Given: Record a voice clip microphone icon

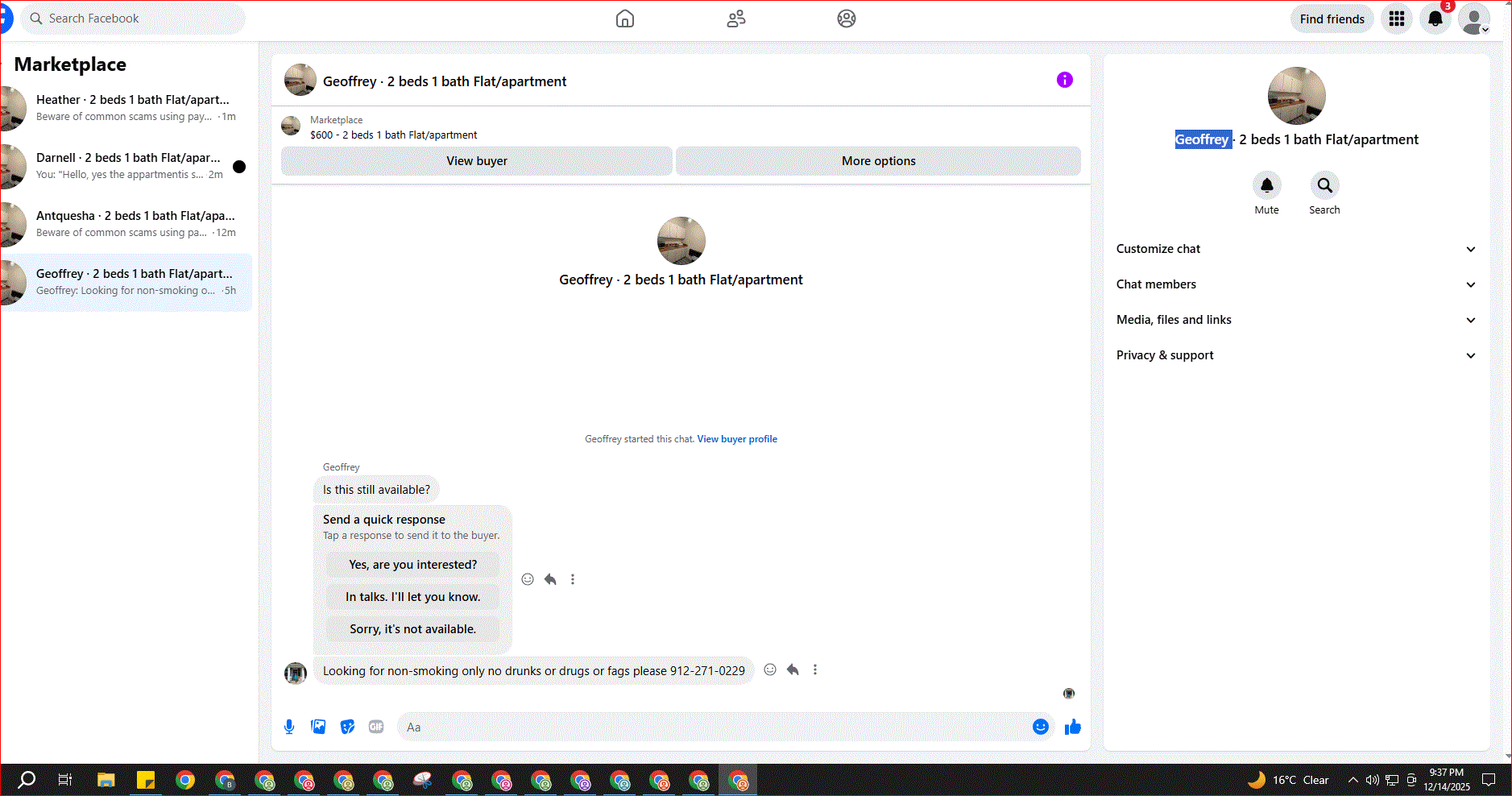Looking at the screenshot, I should pos(289,727).
